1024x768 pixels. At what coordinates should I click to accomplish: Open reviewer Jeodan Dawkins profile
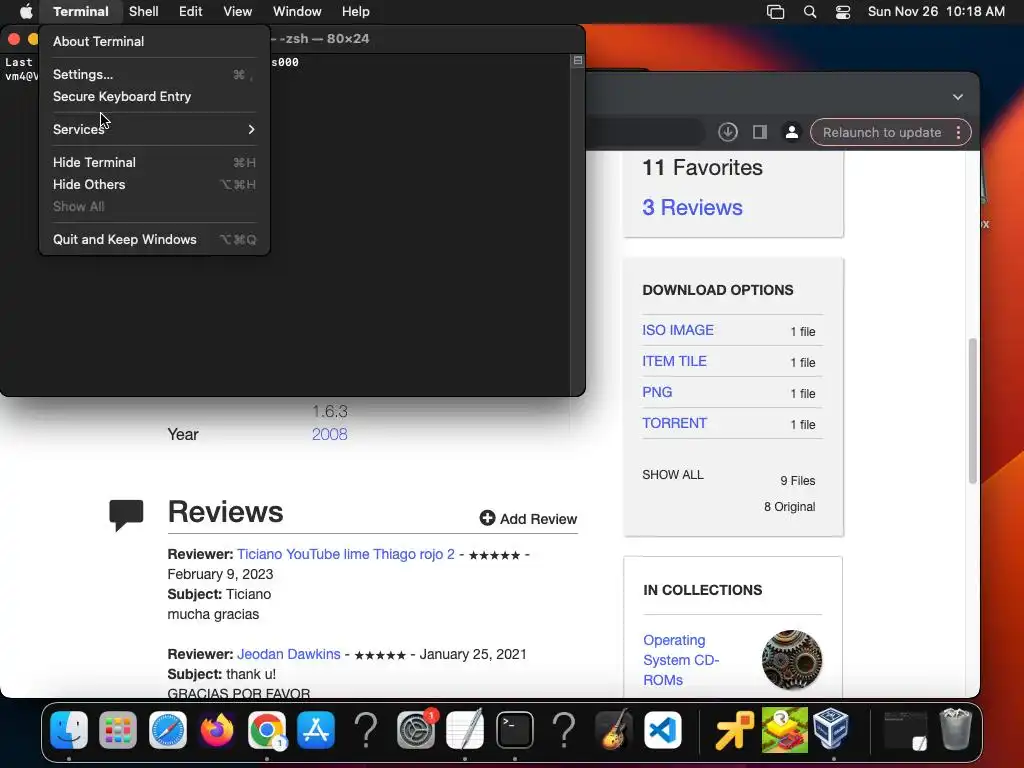289,654
